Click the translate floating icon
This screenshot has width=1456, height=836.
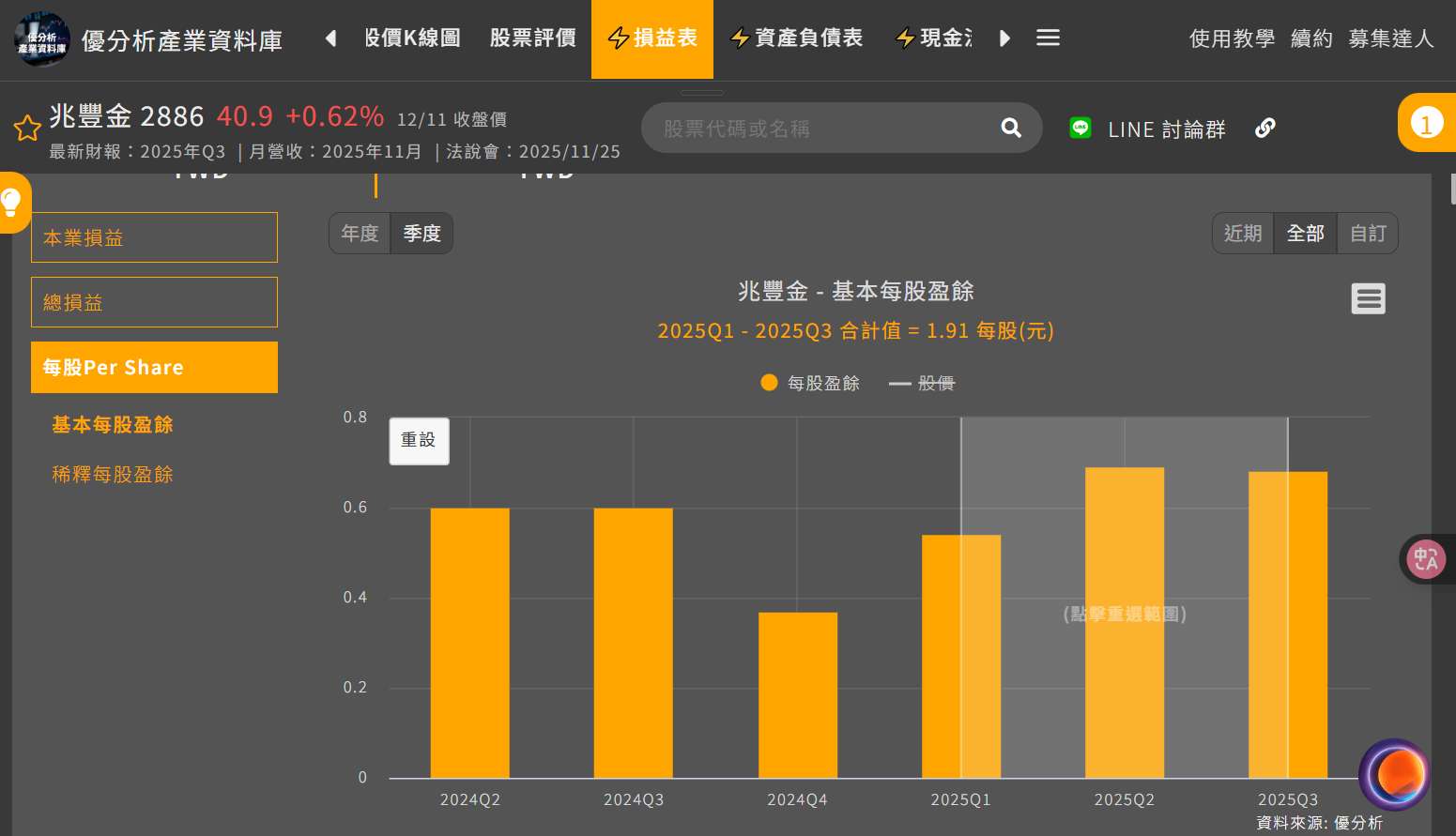[1425, 559]
